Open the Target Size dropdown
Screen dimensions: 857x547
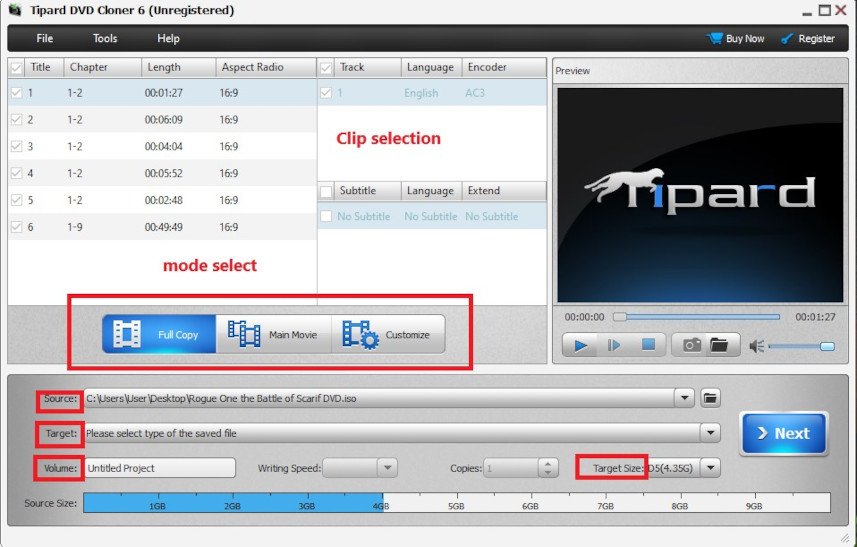tap(710, 467)
